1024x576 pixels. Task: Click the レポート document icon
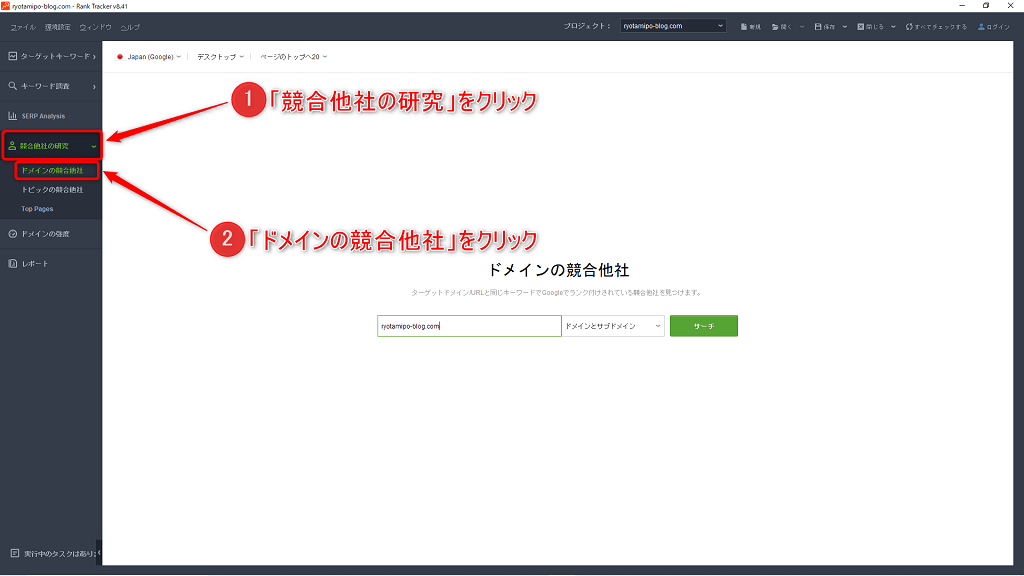point(12,264)
